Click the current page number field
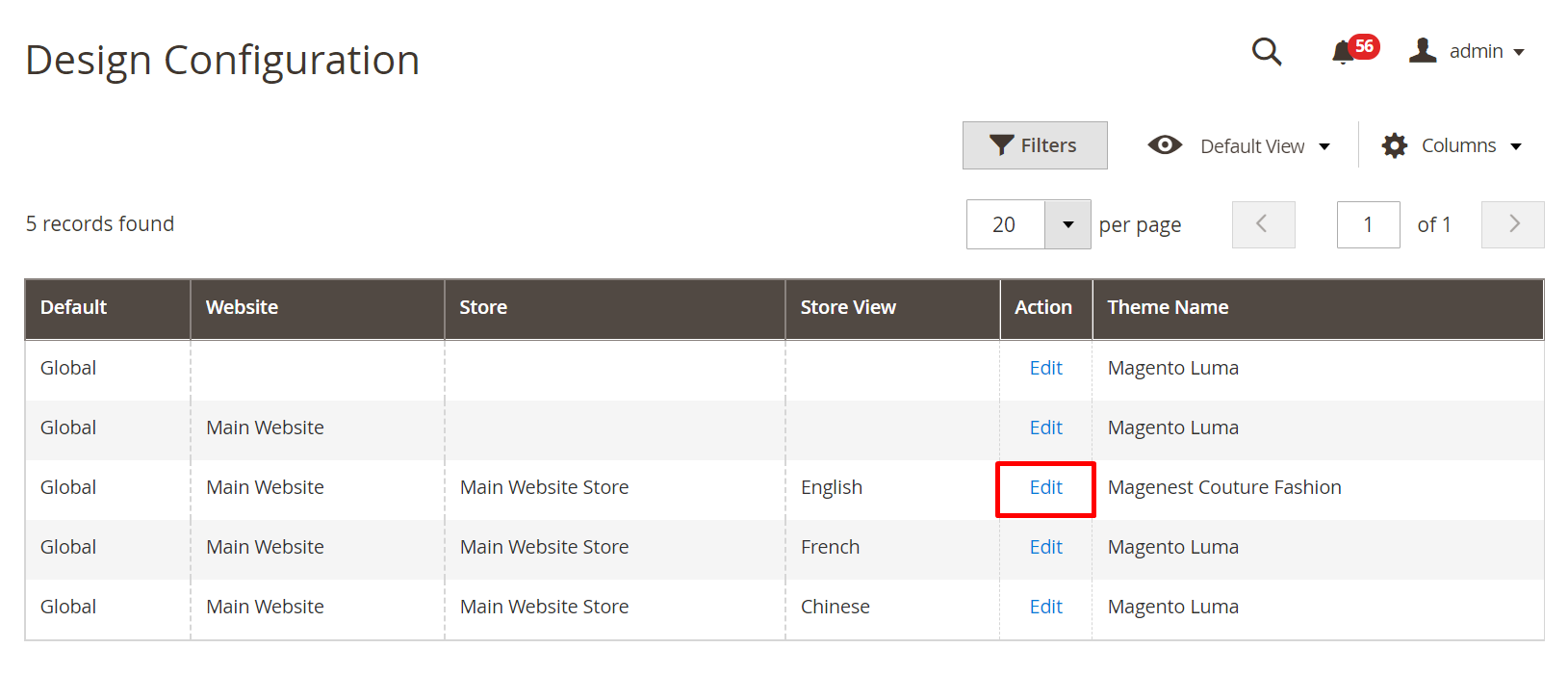This screenshot has width=1568, height=674. coord(1368,224)
